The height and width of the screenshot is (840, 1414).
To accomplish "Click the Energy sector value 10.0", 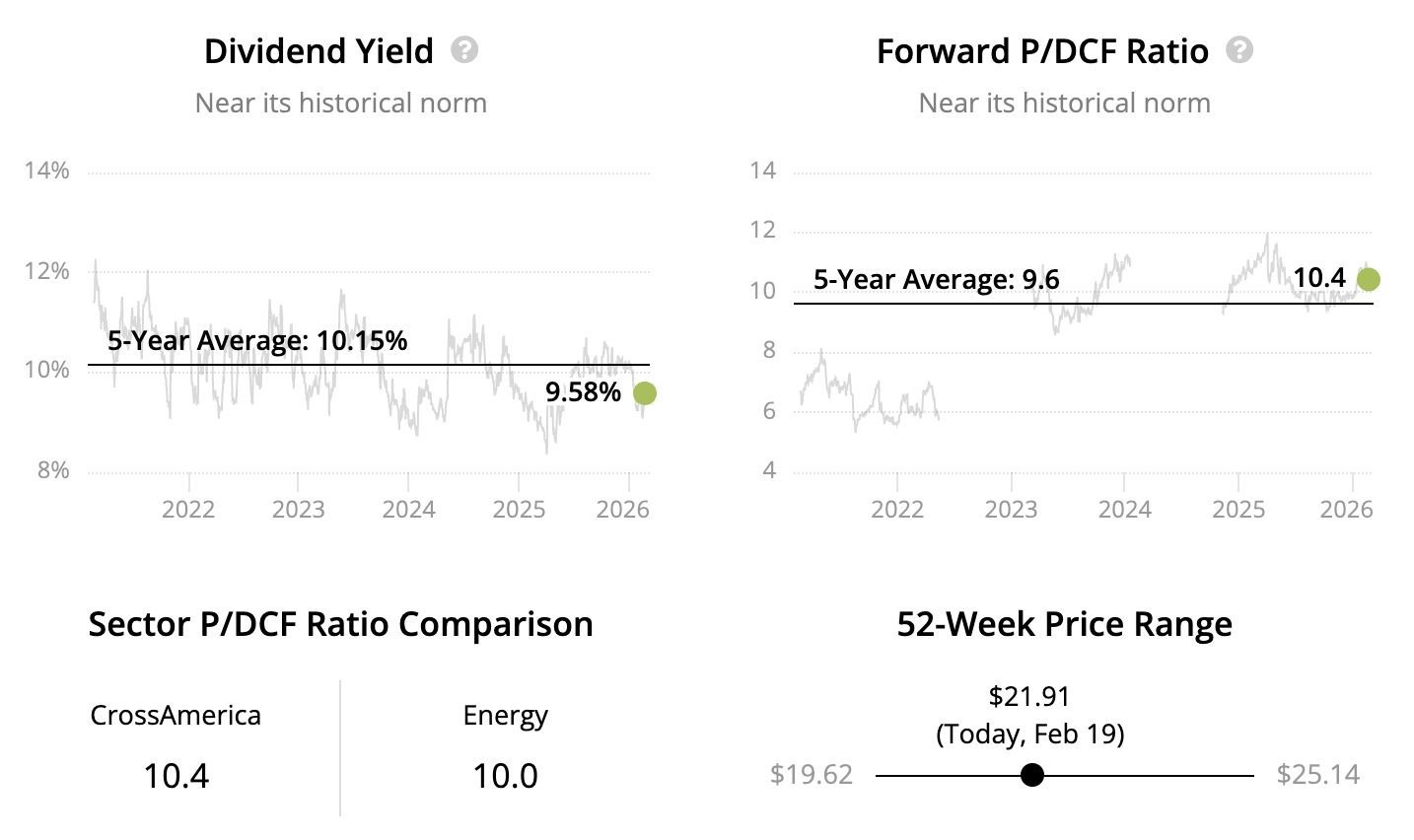I will [505, 776].
